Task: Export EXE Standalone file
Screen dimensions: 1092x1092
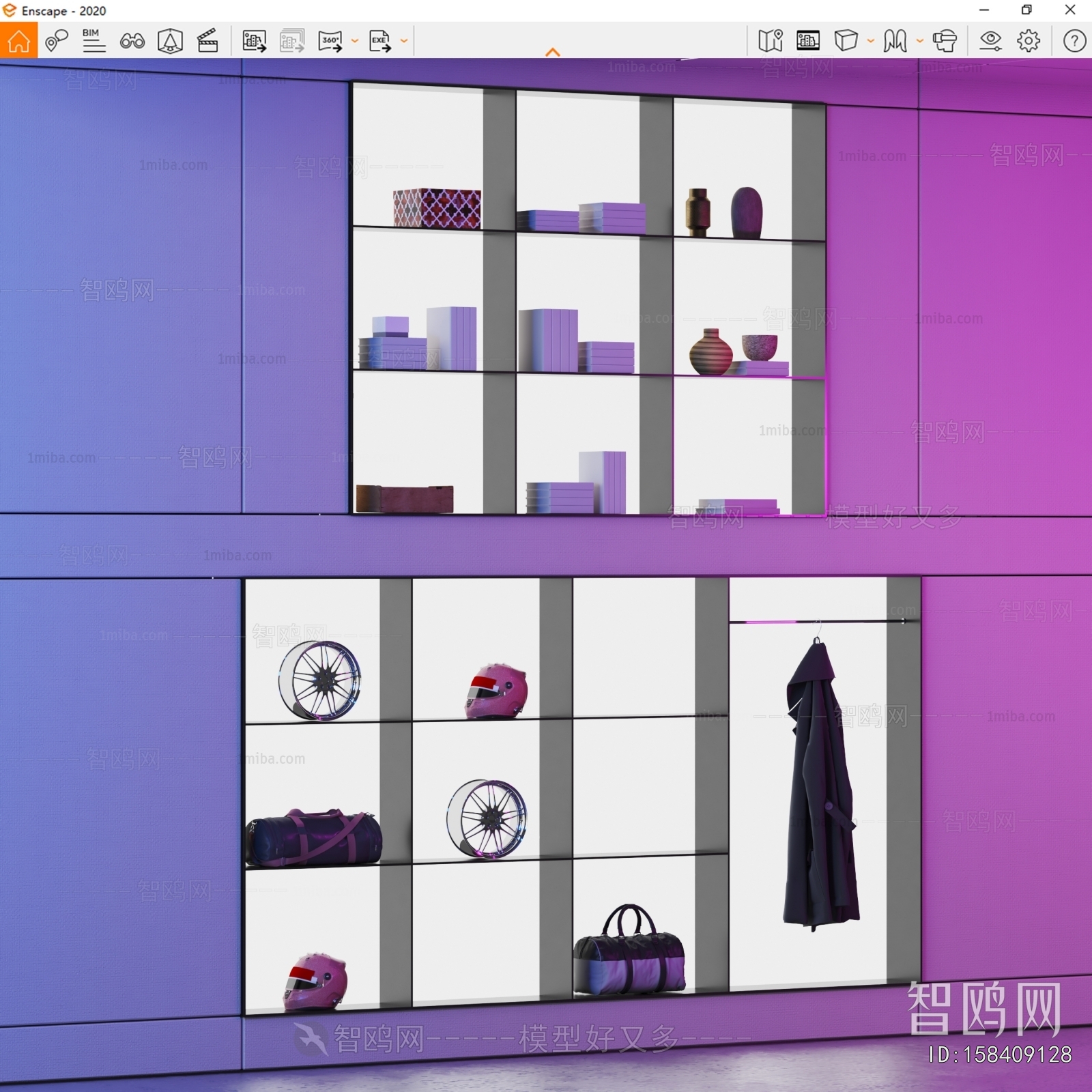Action: coord(380,41)
